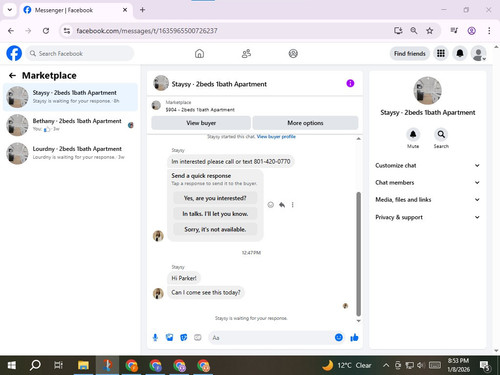500x375 pixels.
Task: Go to Facebook Home icon
Action: click(x=199, y=53)
